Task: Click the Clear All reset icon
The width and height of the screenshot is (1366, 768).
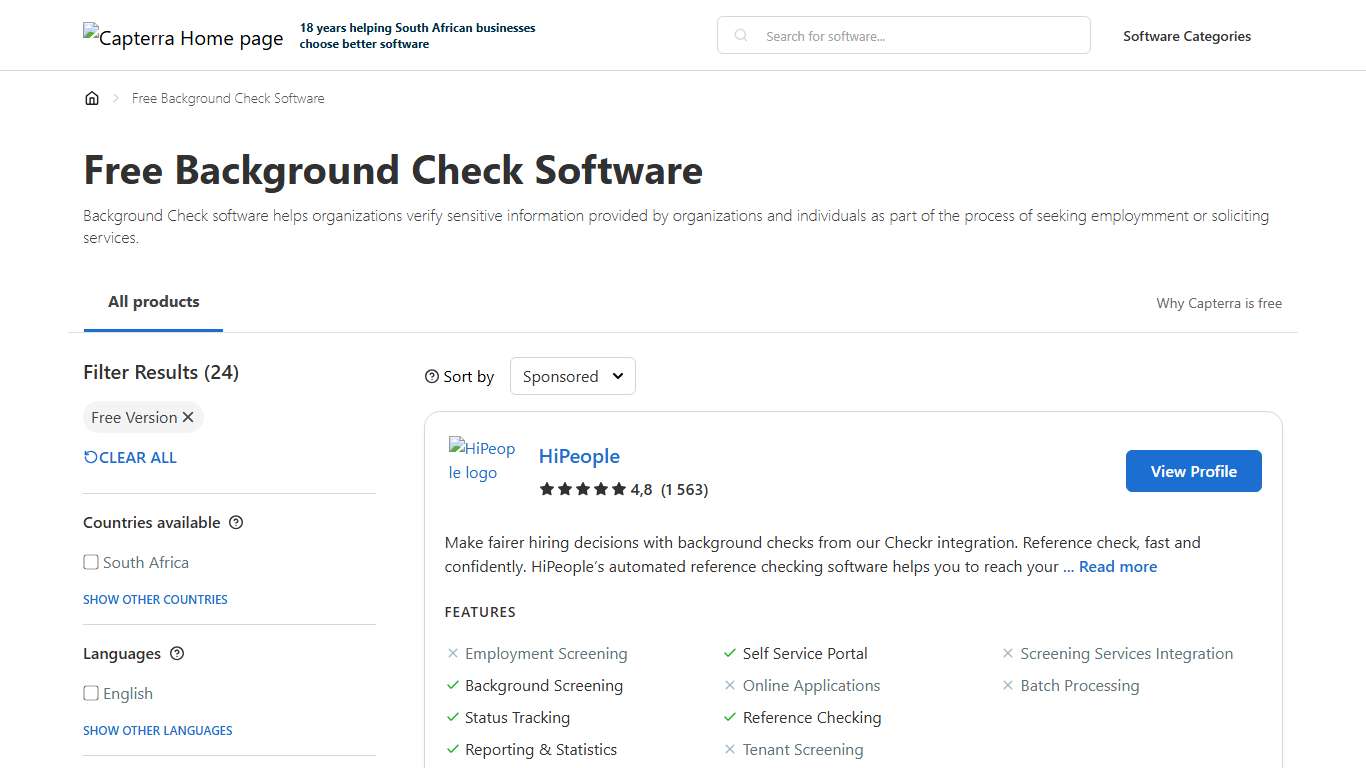Action: coord(89,457)
